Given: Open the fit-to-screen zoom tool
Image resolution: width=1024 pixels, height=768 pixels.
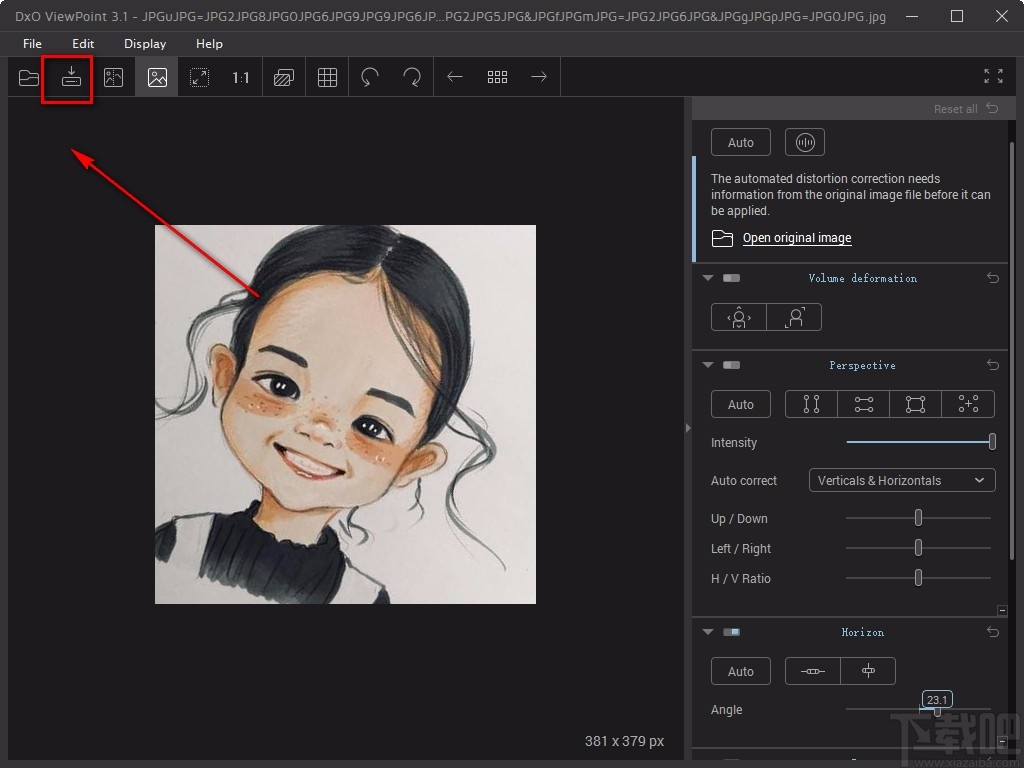Looking at the screenshot, I should point(200,77).
